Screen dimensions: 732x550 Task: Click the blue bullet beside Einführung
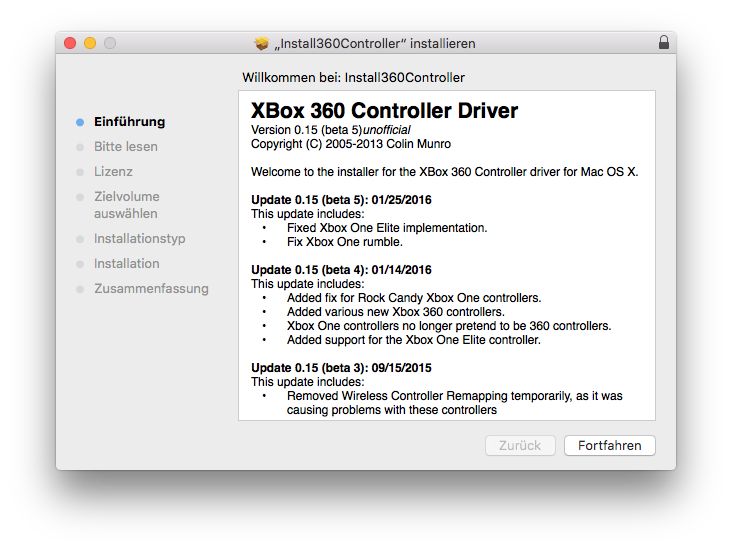(80, 122)
